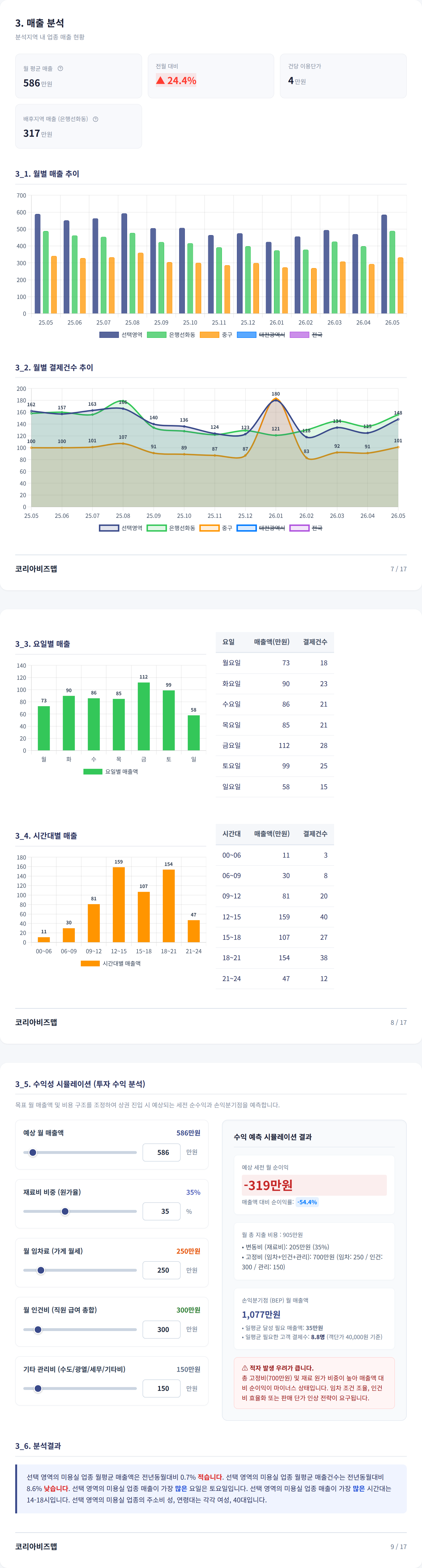Select the 06~09 time-slot table row
Screen dimensions: 422x1568
[x=275, y=876]
